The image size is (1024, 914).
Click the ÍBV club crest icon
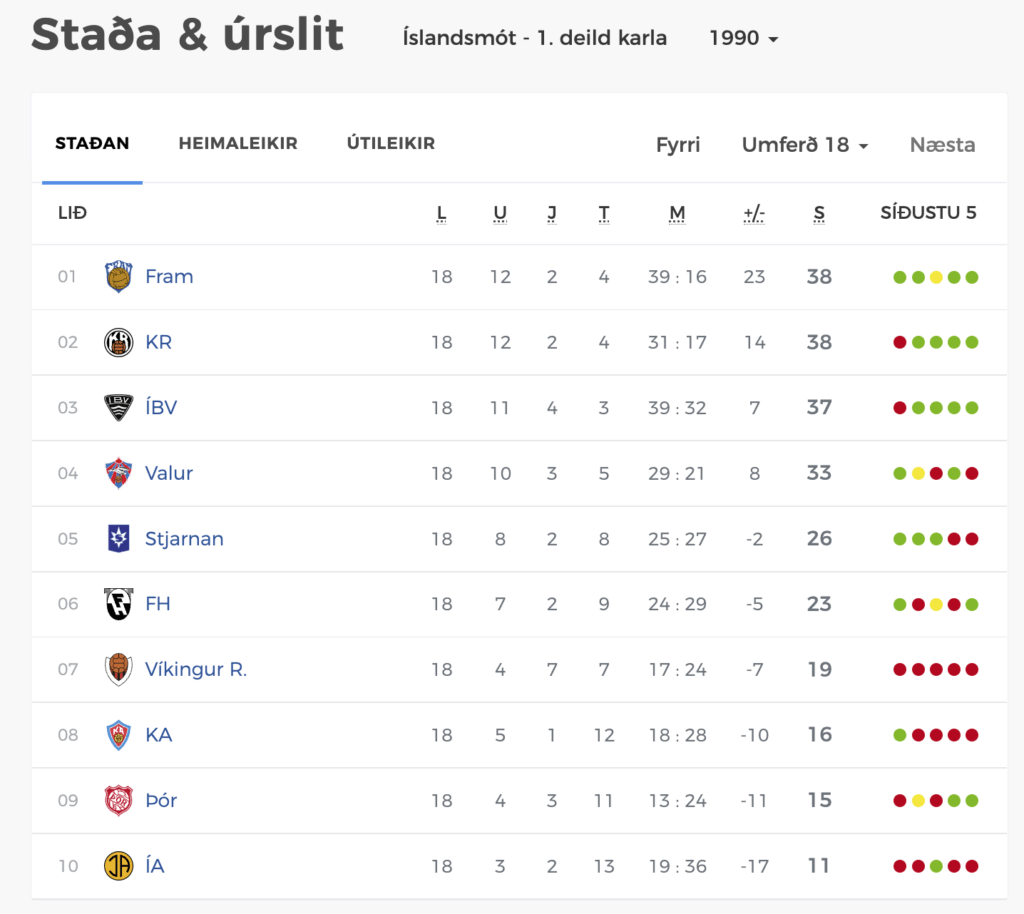(118, 407)
